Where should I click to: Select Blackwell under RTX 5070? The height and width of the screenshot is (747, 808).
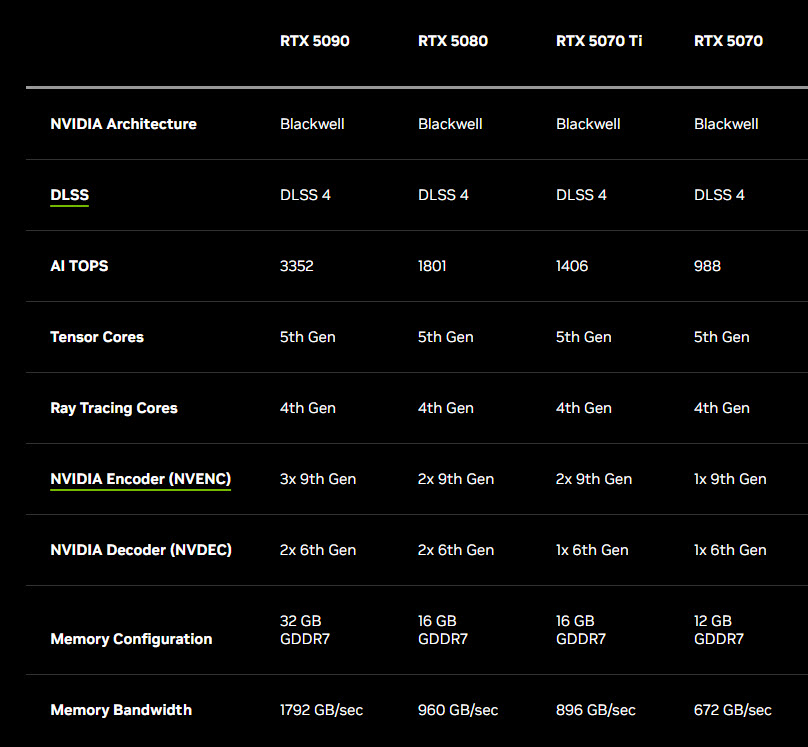[x=726, y=124]
